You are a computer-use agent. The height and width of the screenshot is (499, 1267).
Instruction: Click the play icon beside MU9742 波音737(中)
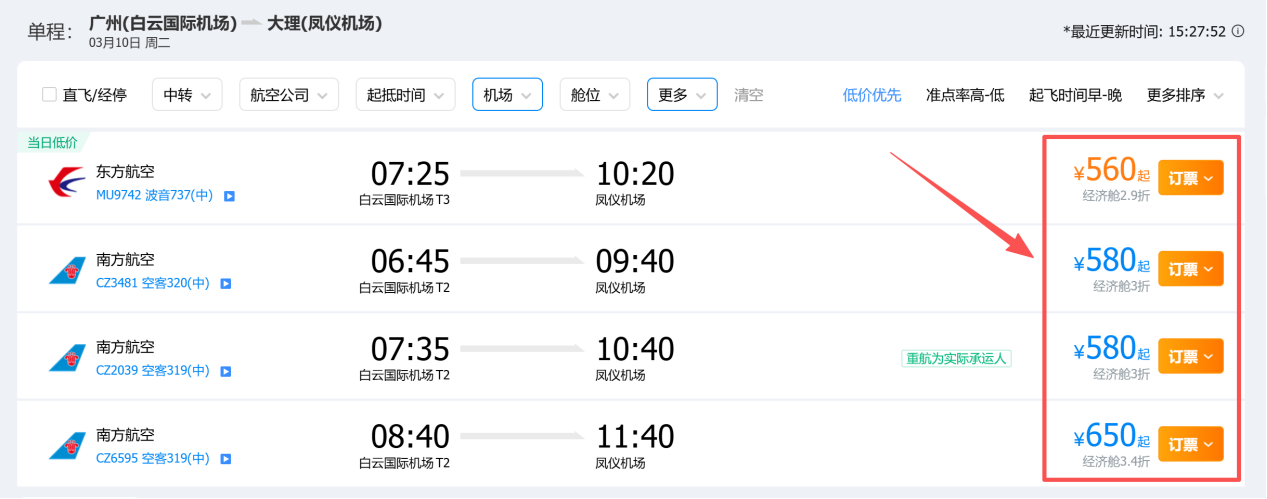tap(228, 197)
